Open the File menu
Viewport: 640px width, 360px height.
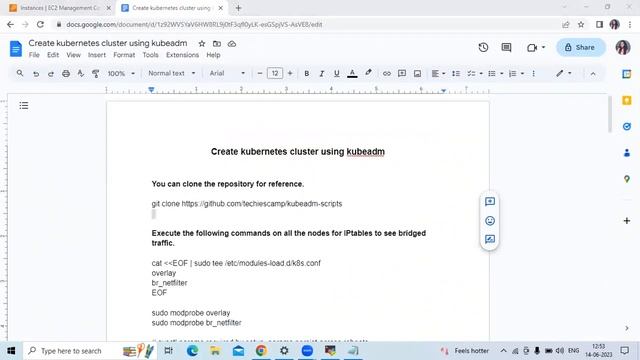(34, 55)
